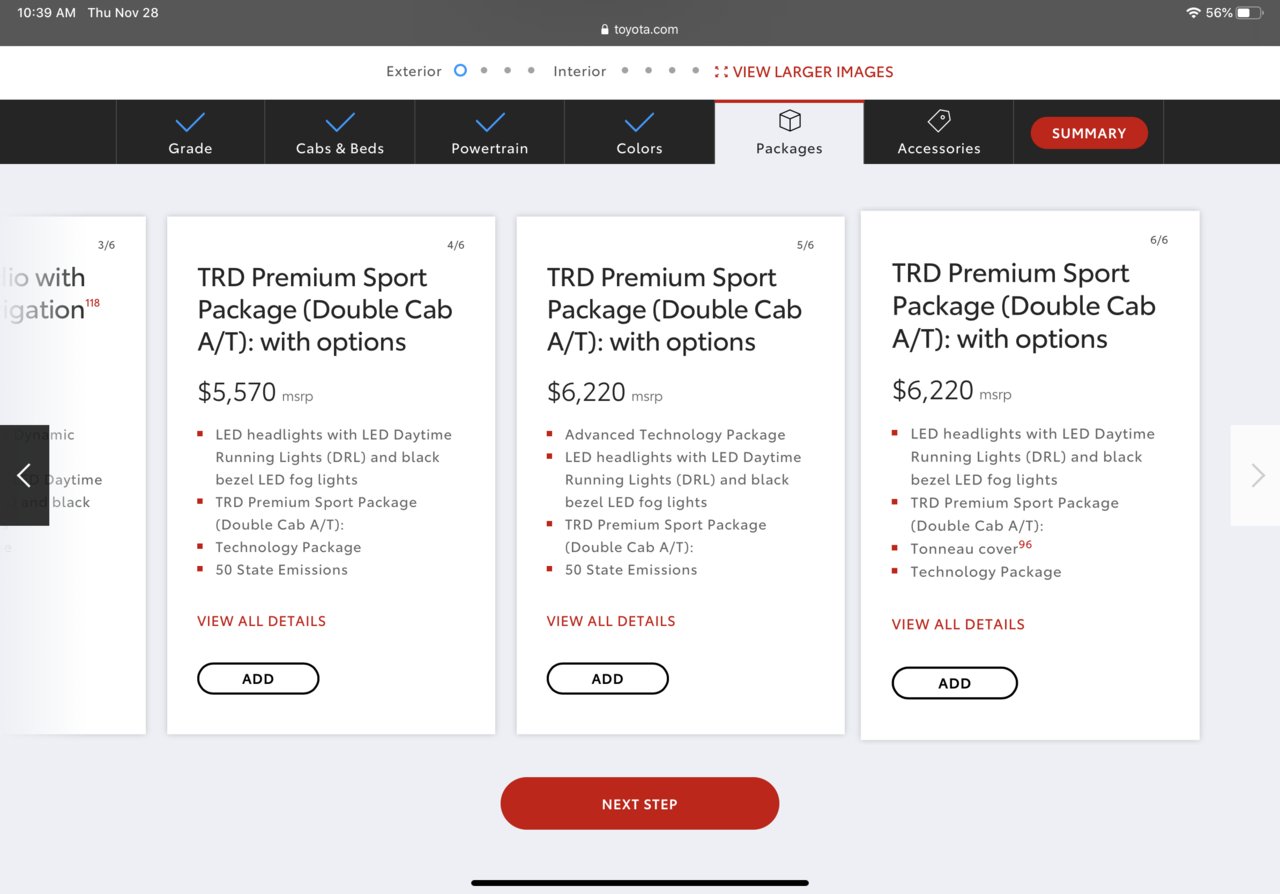This screenshot has height=894, width=1280.
Task: Click "Advanced Technology Package" bullet item
Action: [x=675, y=435]
